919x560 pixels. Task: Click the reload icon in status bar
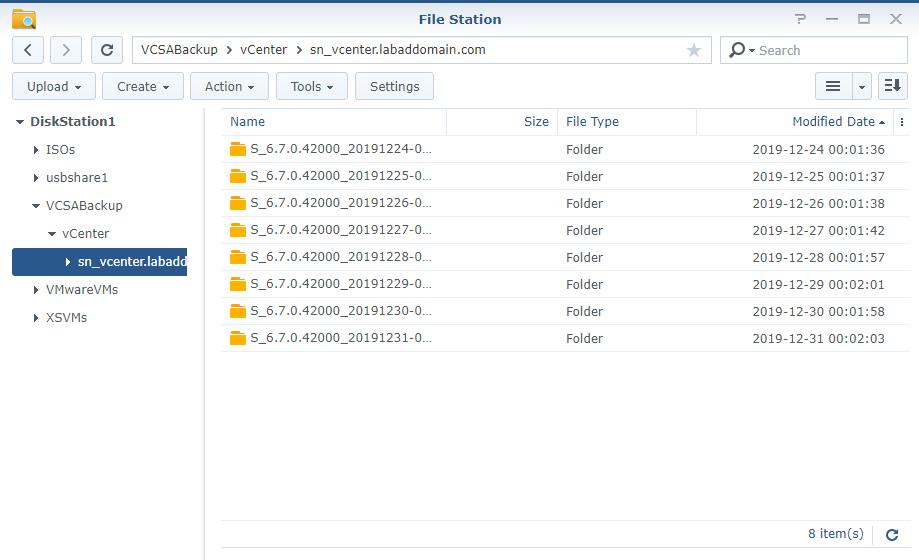[x=892, y=535]
